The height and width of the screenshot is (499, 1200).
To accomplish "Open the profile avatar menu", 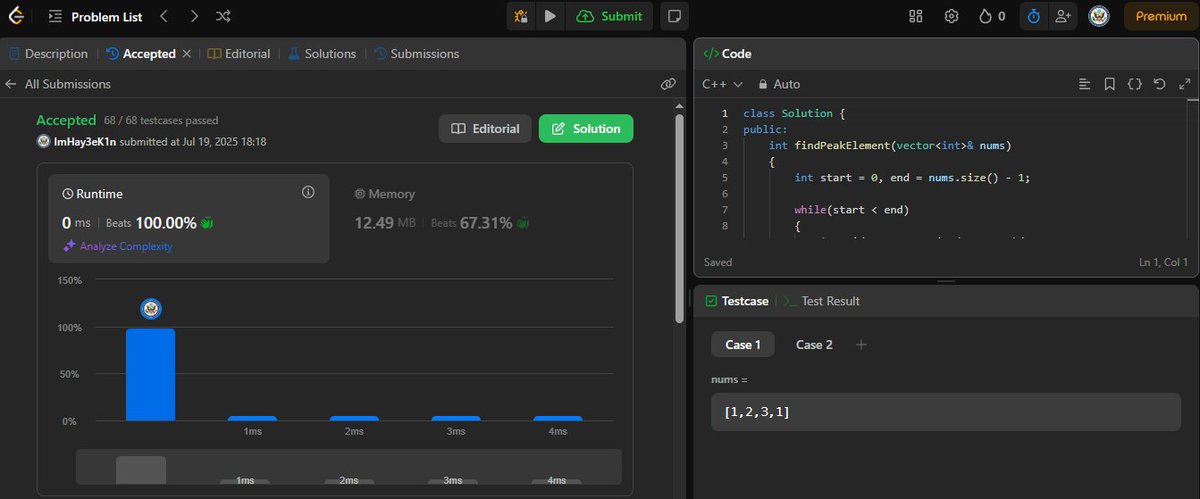I will (1099, 16).
